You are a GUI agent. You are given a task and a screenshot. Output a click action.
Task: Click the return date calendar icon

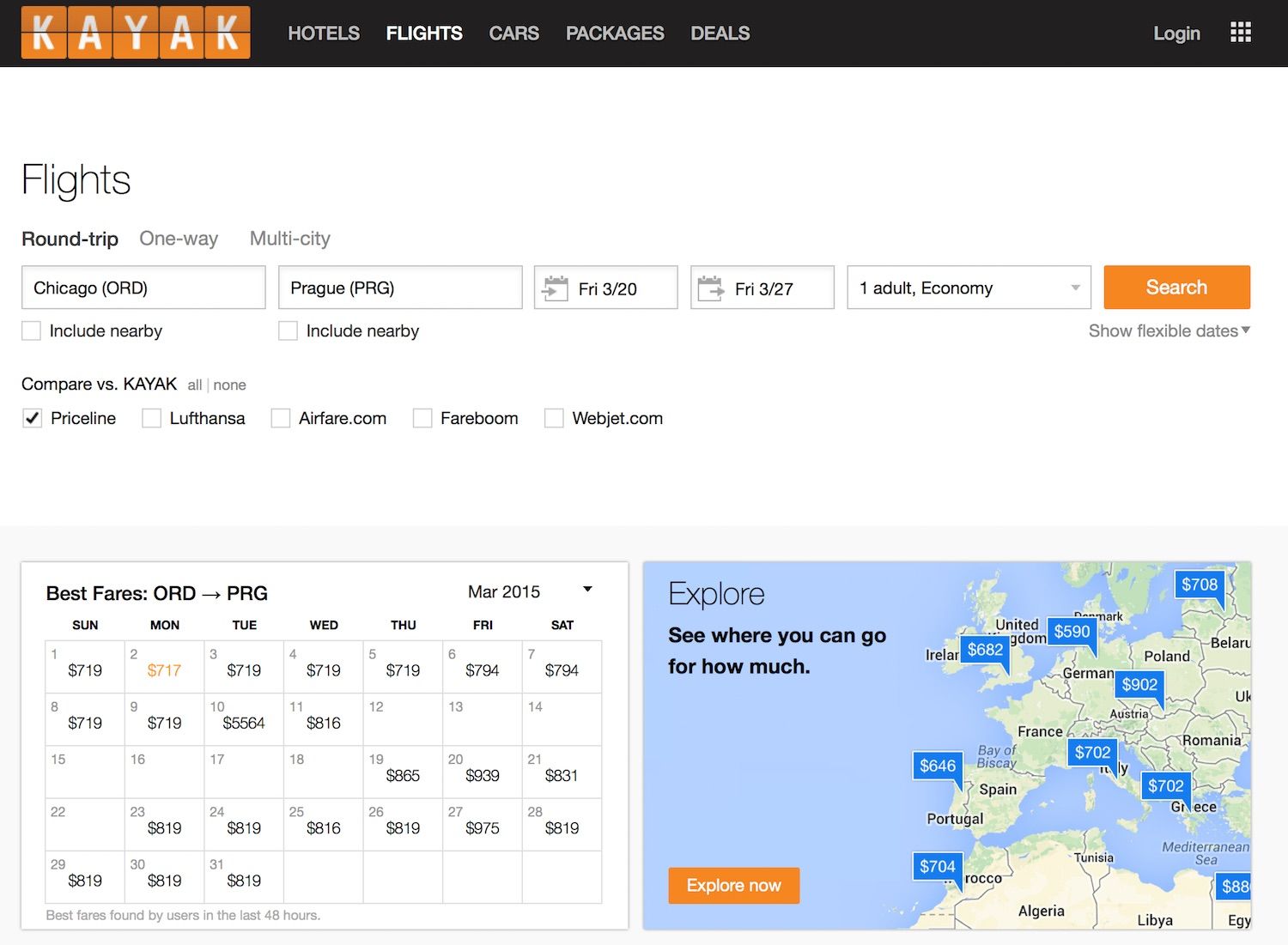click(x=711, y=288)
